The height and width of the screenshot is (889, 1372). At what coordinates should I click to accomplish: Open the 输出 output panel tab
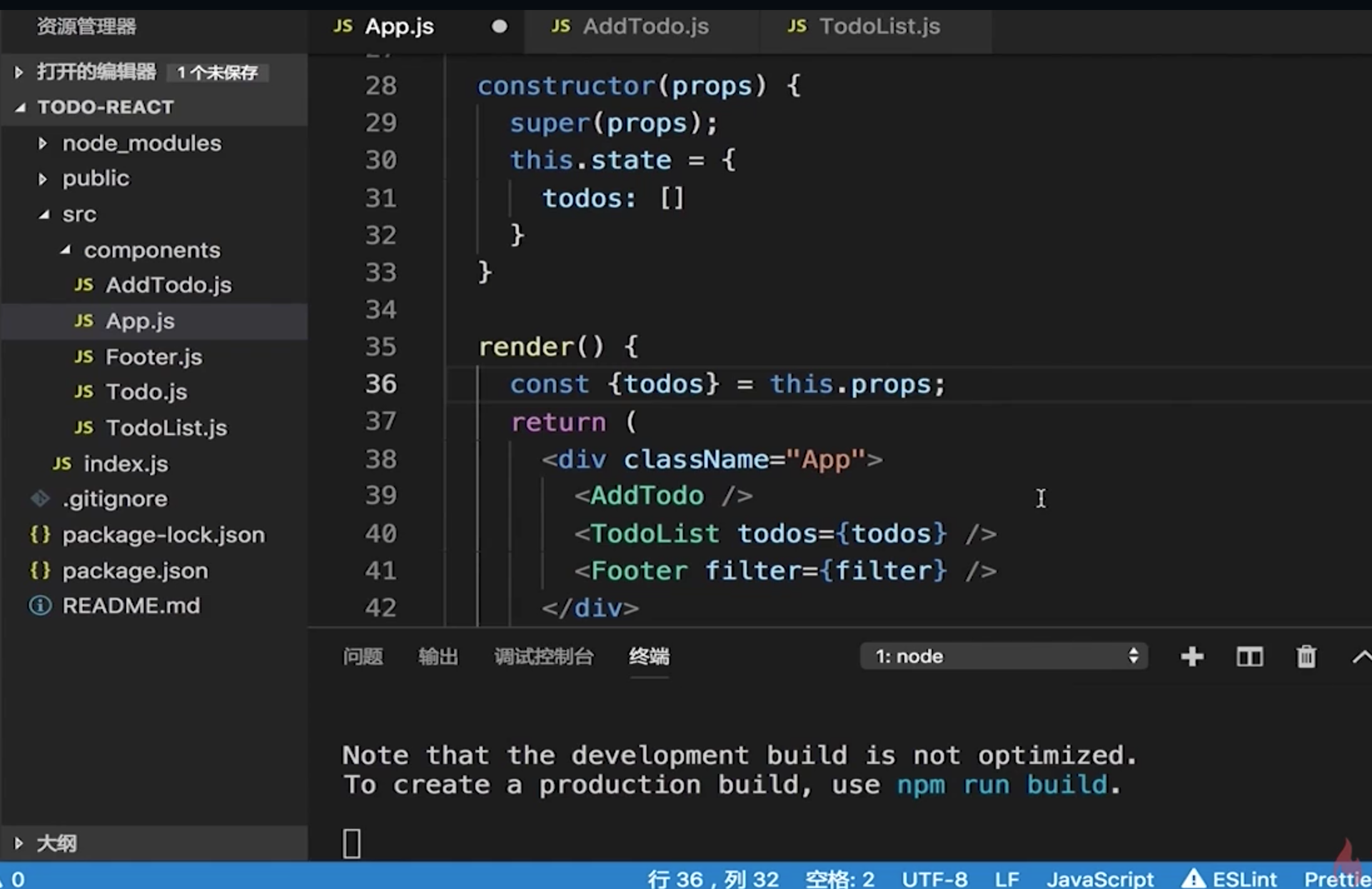438,656
